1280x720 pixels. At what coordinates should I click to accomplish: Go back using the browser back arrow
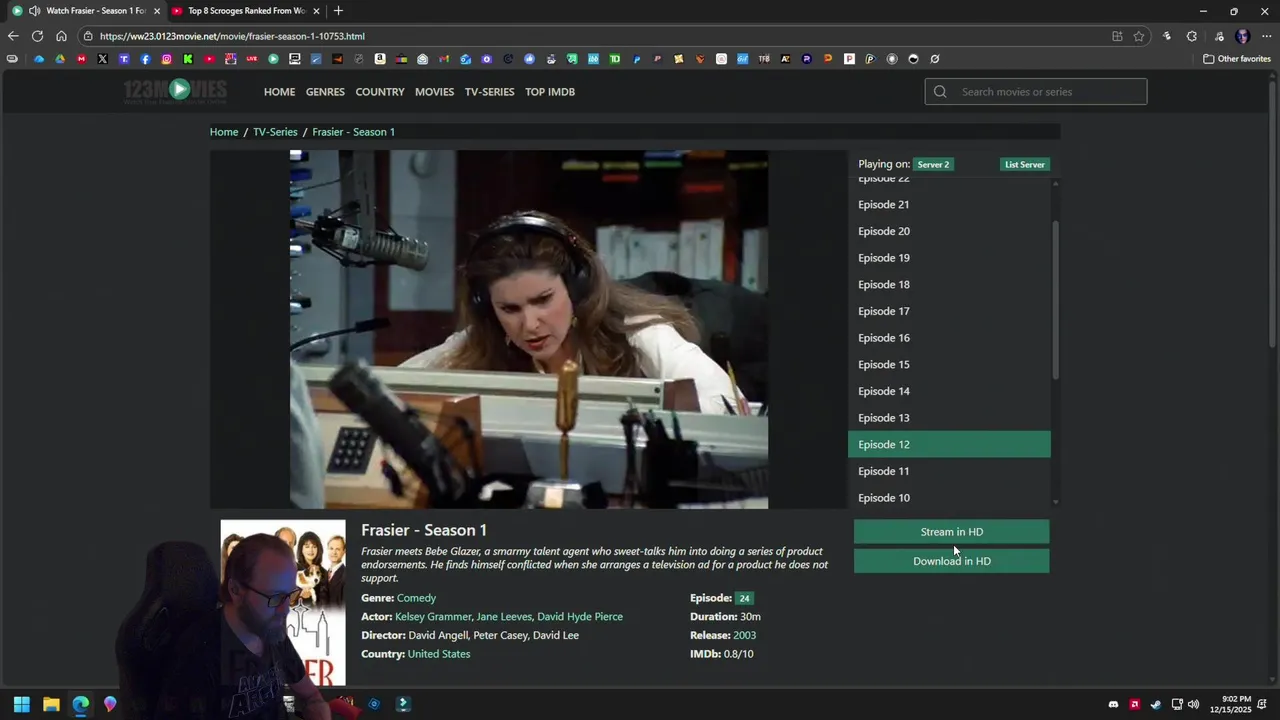click(13, 36)
